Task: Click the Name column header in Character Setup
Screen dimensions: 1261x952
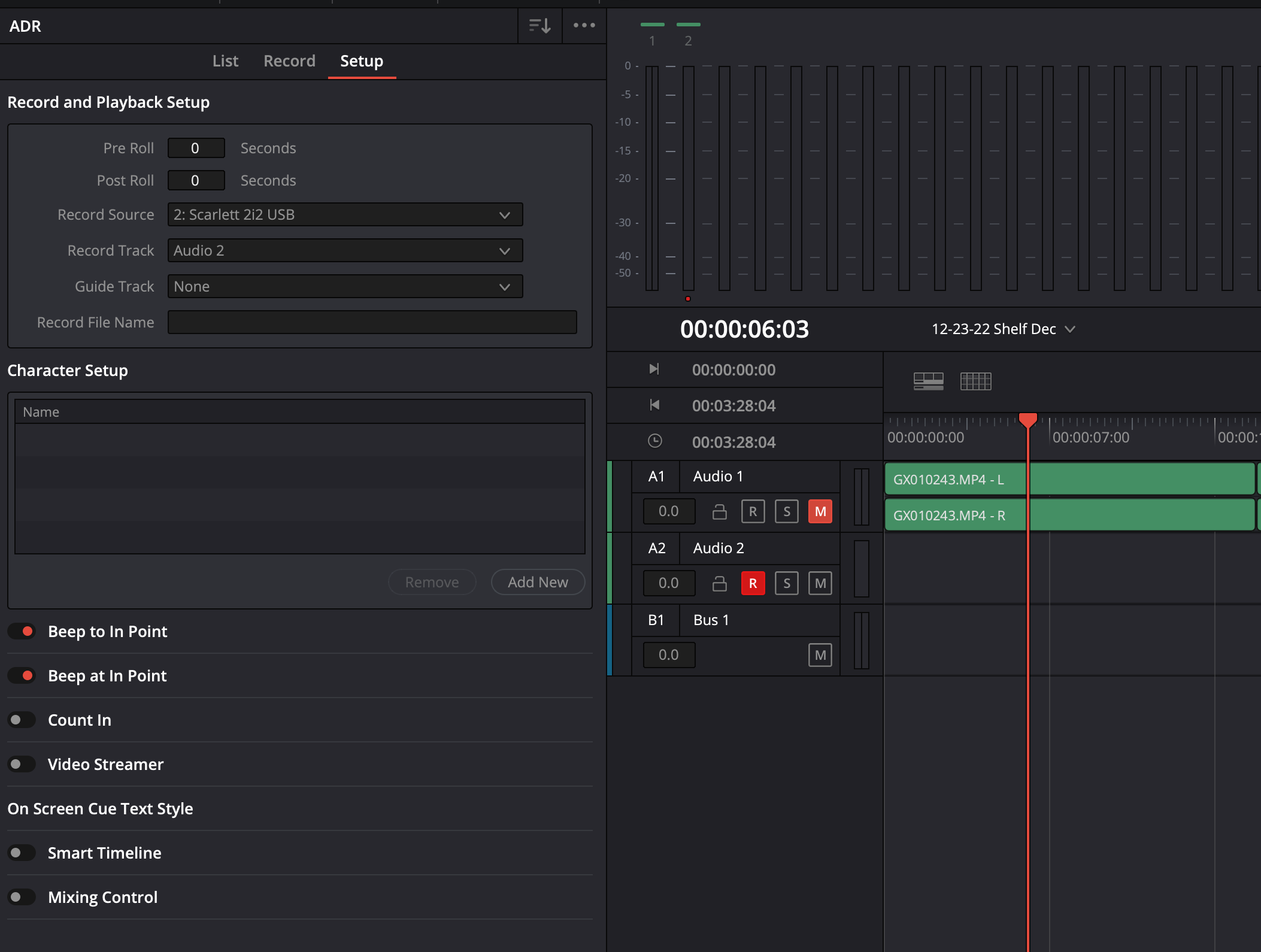Action: click(x=299, y=412)
